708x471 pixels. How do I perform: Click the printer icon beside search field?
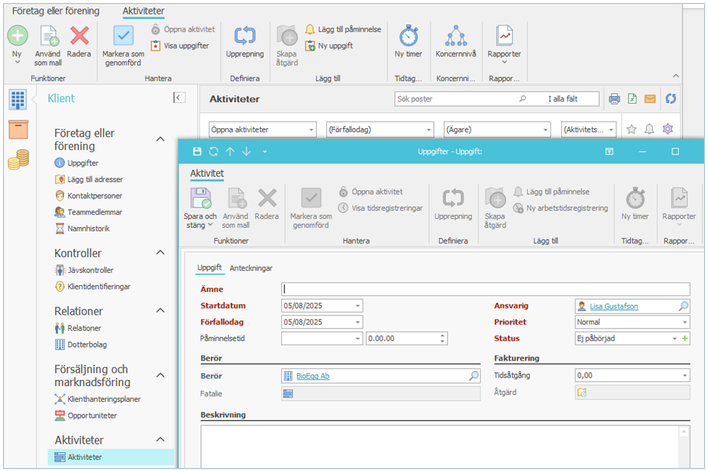tap(614, 98)
